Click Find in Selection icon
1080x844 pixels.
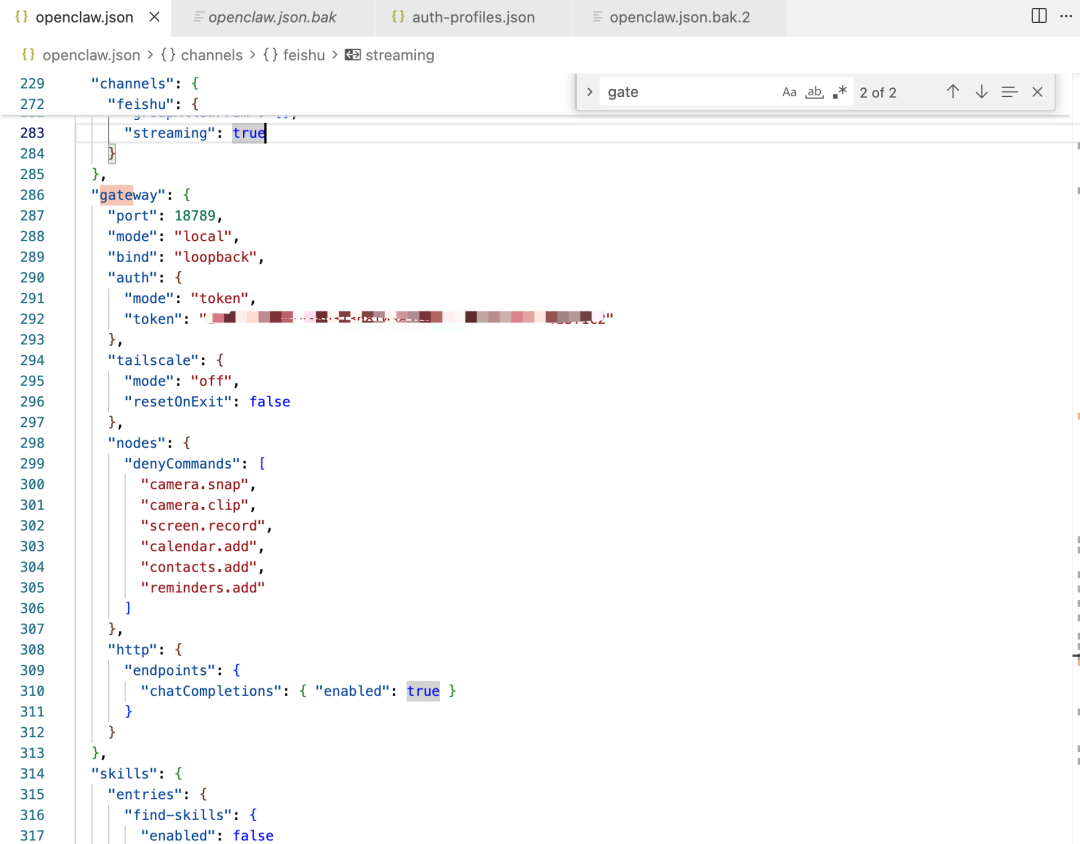pos(1009,92)
